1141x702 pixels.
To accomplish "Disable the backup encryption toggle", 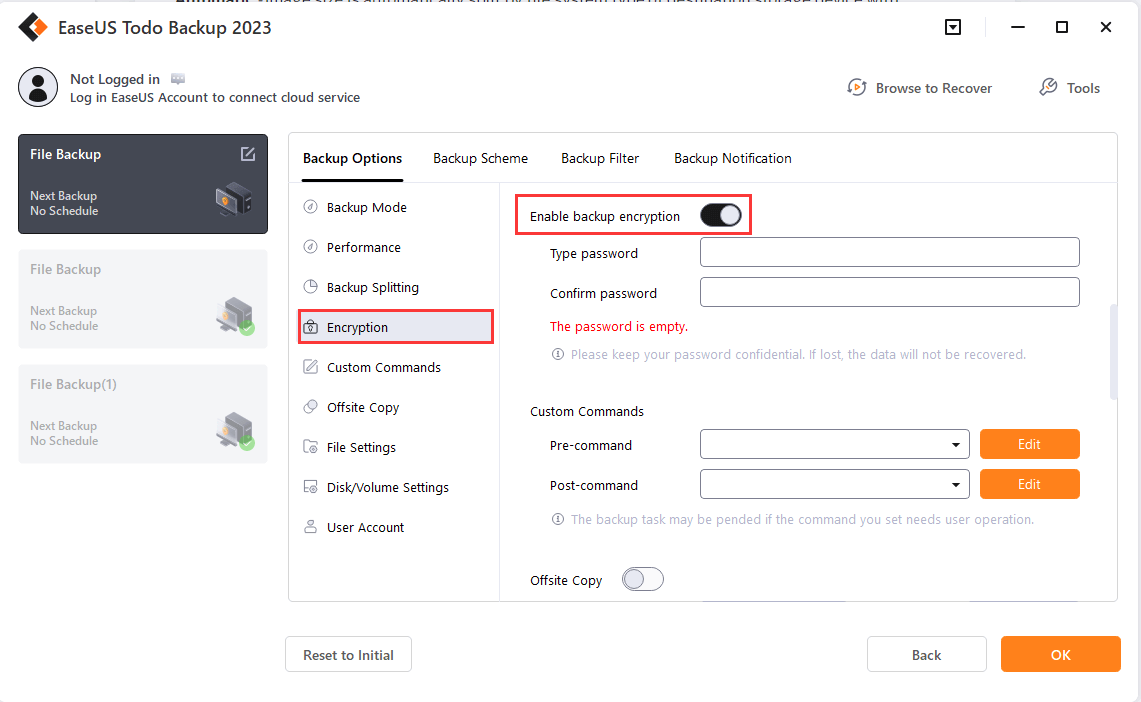I will pyautogui.click(x=721, y=215).
